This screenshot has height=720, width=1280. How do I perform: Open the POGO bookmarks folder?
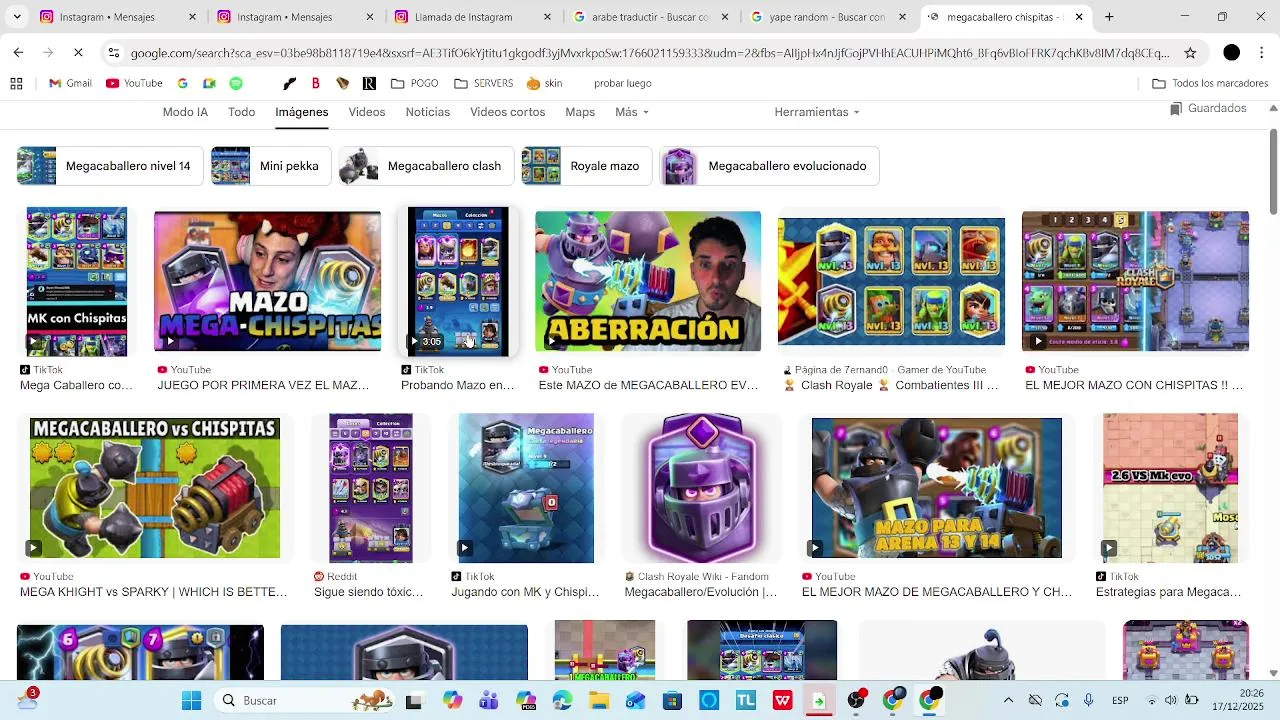pos(414,84)
